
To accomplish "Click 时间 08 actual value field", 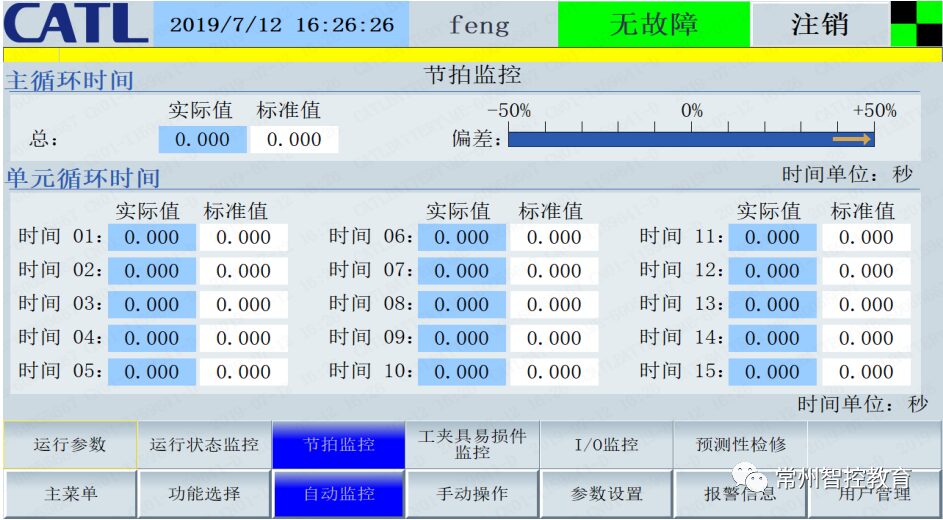I will (x=462, y=305).
